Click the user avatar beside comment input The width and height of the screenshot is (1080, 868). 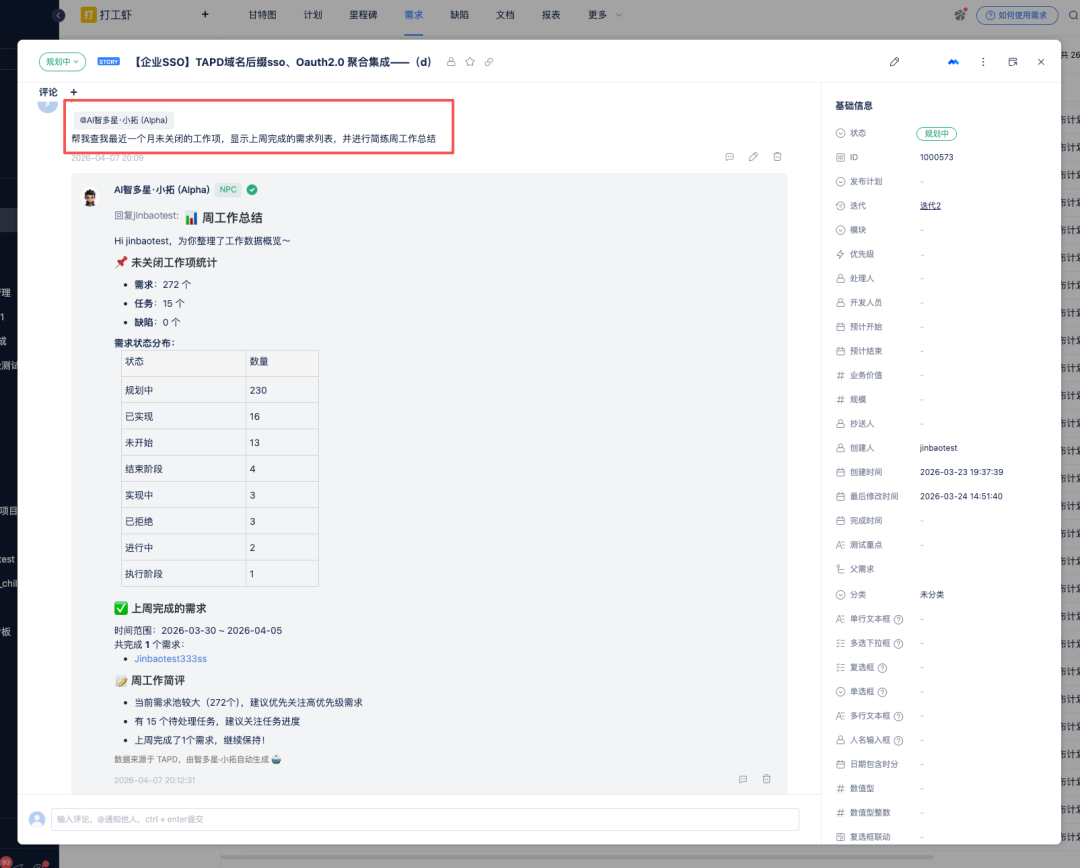click(37, 819)
